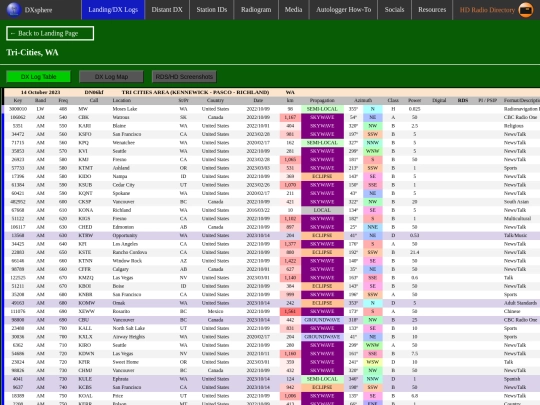
Task: Sort by the Digital column header
Action: coord(439,100)
